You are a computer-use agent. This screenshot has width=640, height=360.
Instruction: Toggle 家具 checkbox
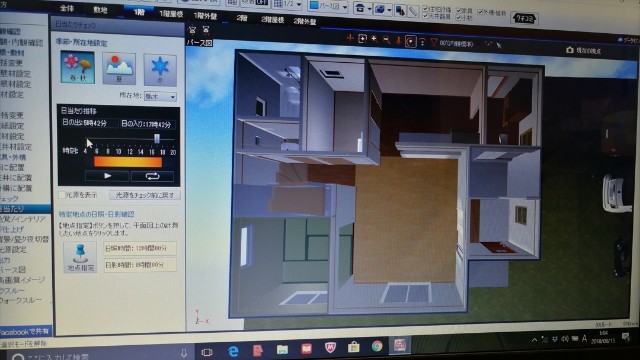pos(458,11)
